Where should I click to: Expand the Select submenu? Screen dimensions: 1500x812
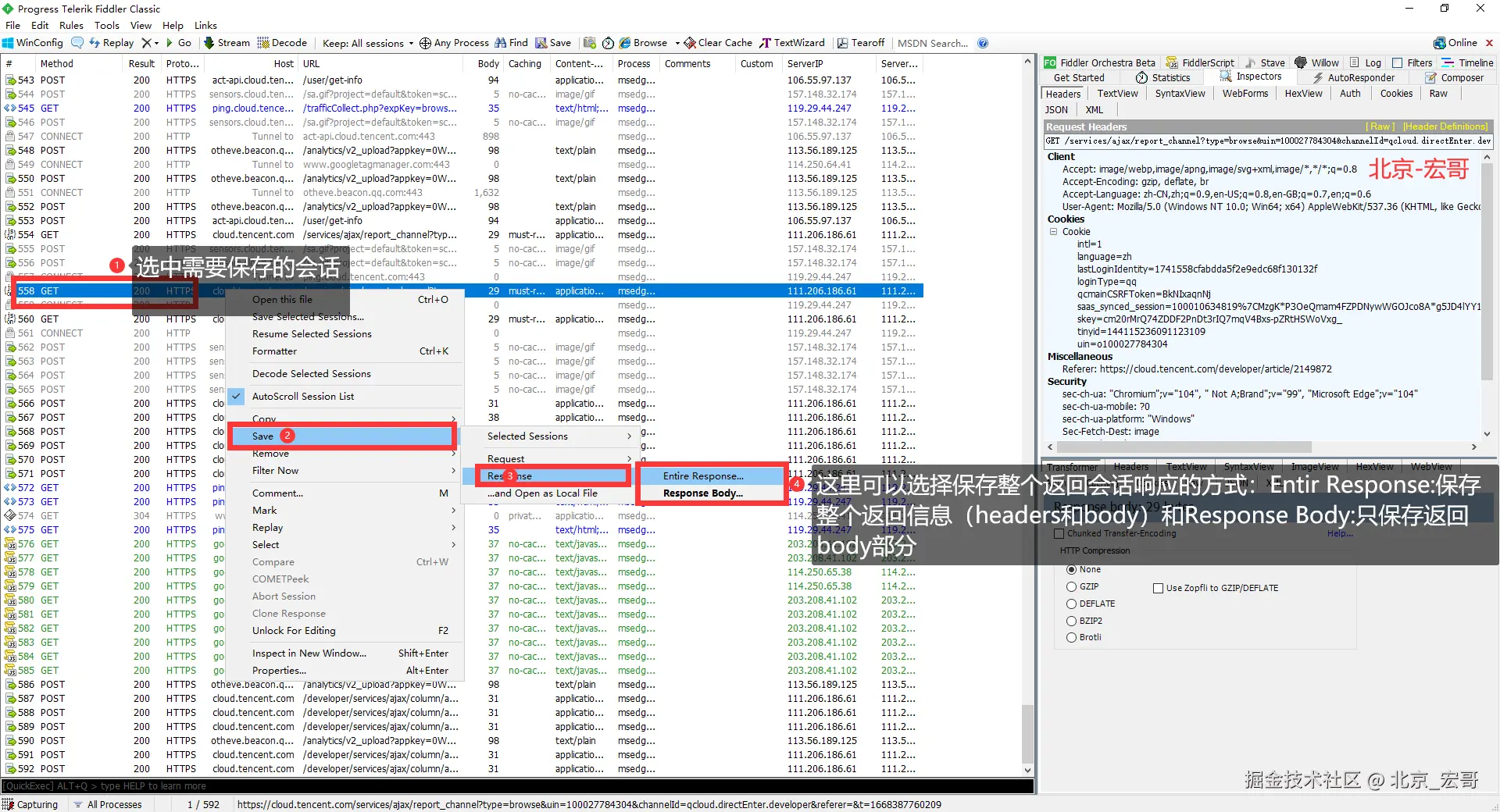point(345,545)
